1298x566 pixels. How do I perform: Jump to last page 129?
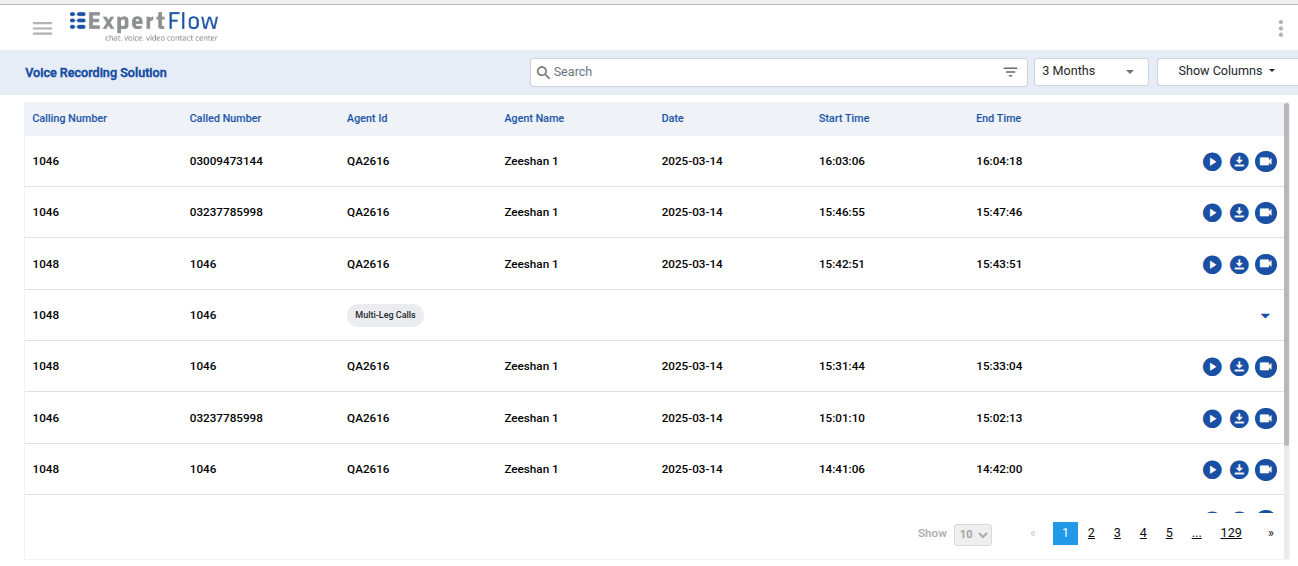click(x=1230, y=533)
